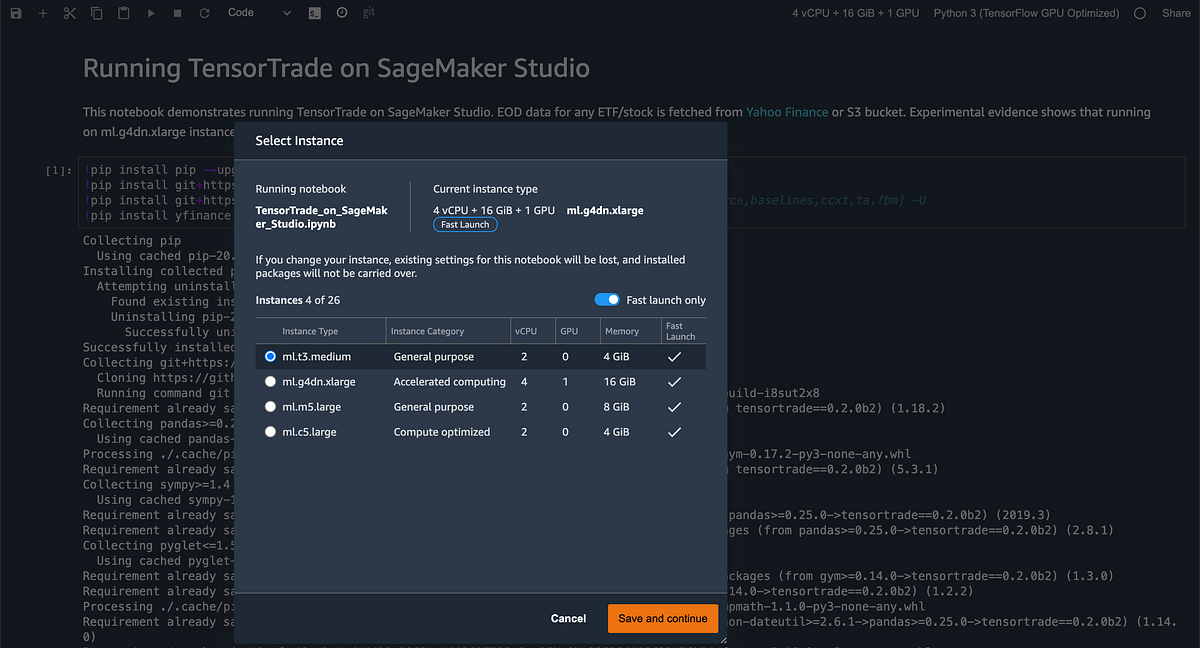
Task: Restart the kernel
Action: pos(206,13)
